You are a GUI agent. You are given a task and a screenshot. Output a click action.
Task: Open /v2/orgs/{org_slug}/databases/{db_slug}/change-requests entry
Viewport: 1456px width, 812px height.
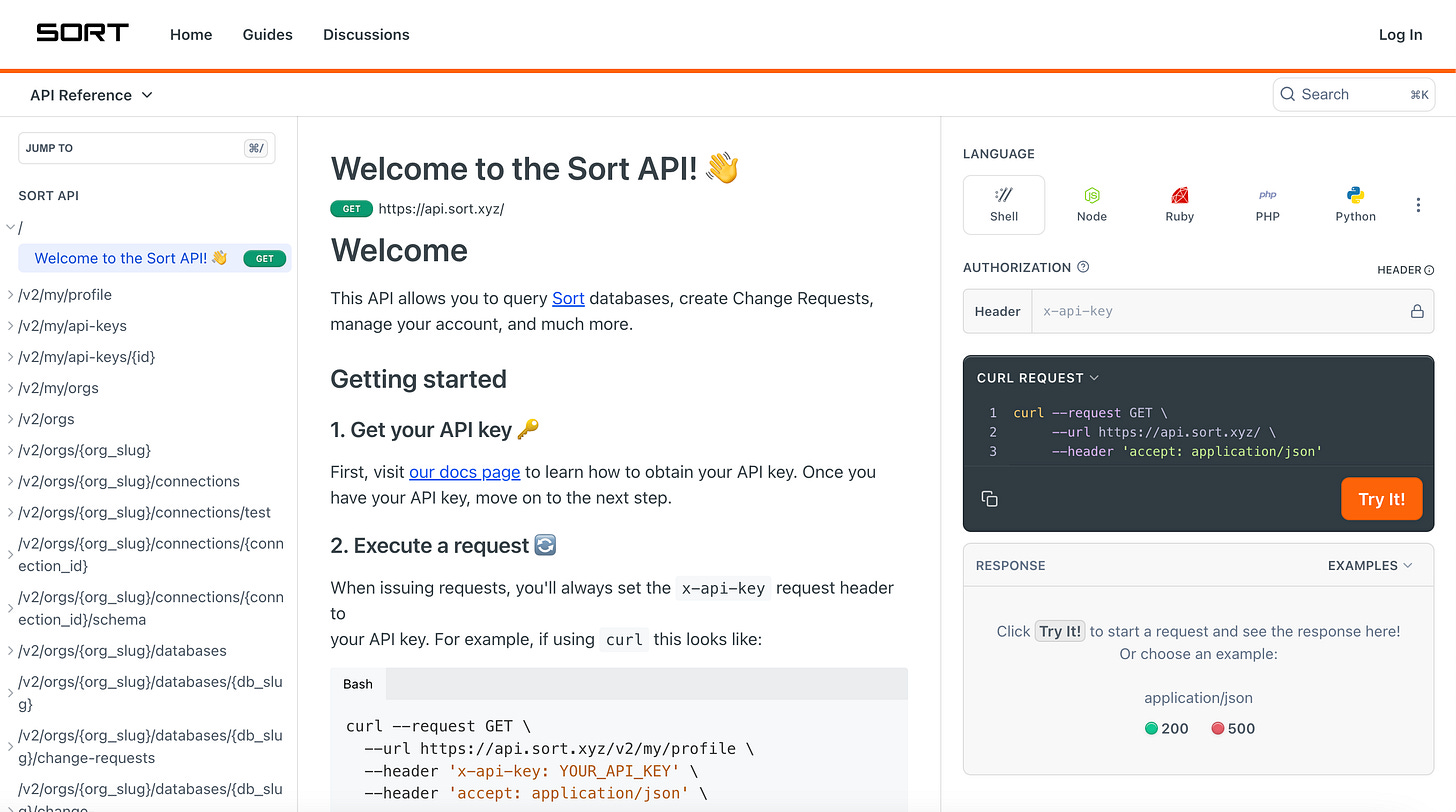(x=151, y=746)
